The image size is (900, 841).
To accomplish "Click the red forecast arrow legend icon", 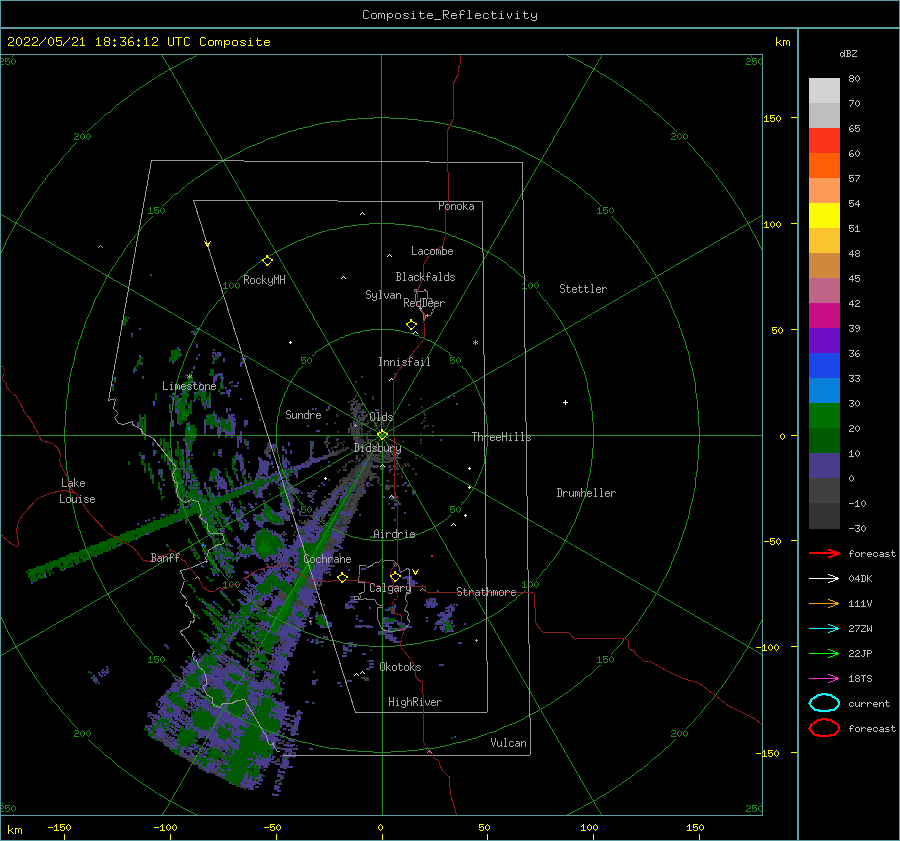I will click(824, 553).
